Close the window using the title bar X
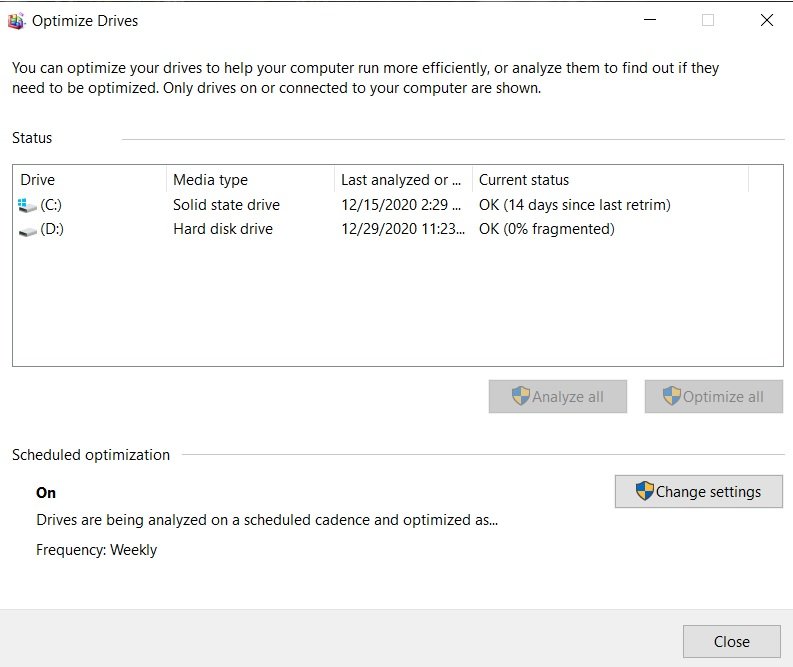Screen dimensions: 793x667 coord(767,20)
